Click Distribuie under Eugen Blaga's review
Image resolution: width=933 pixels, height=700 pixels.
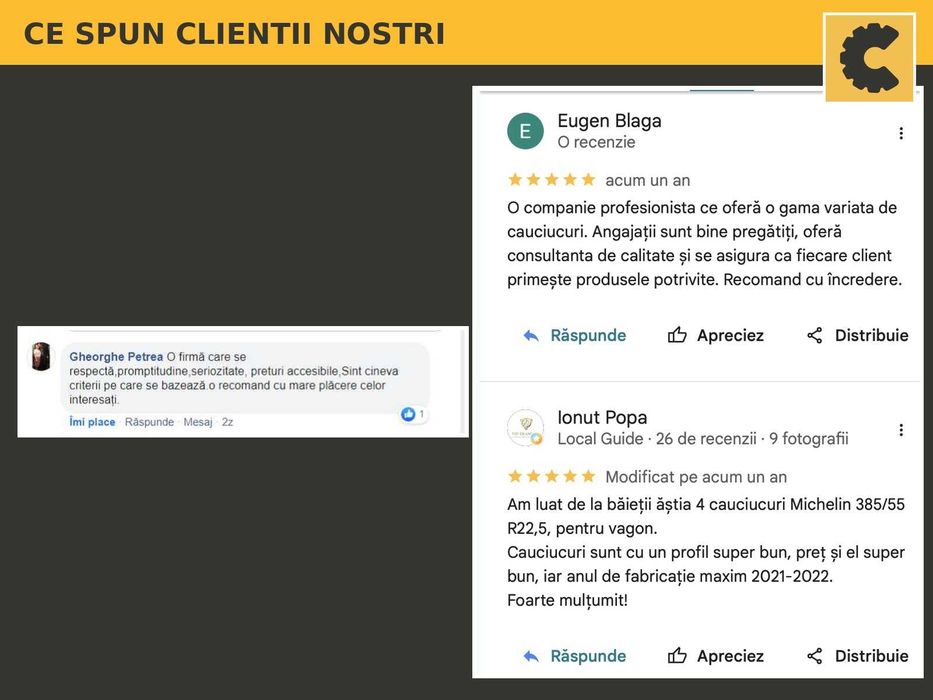[871, 335]
